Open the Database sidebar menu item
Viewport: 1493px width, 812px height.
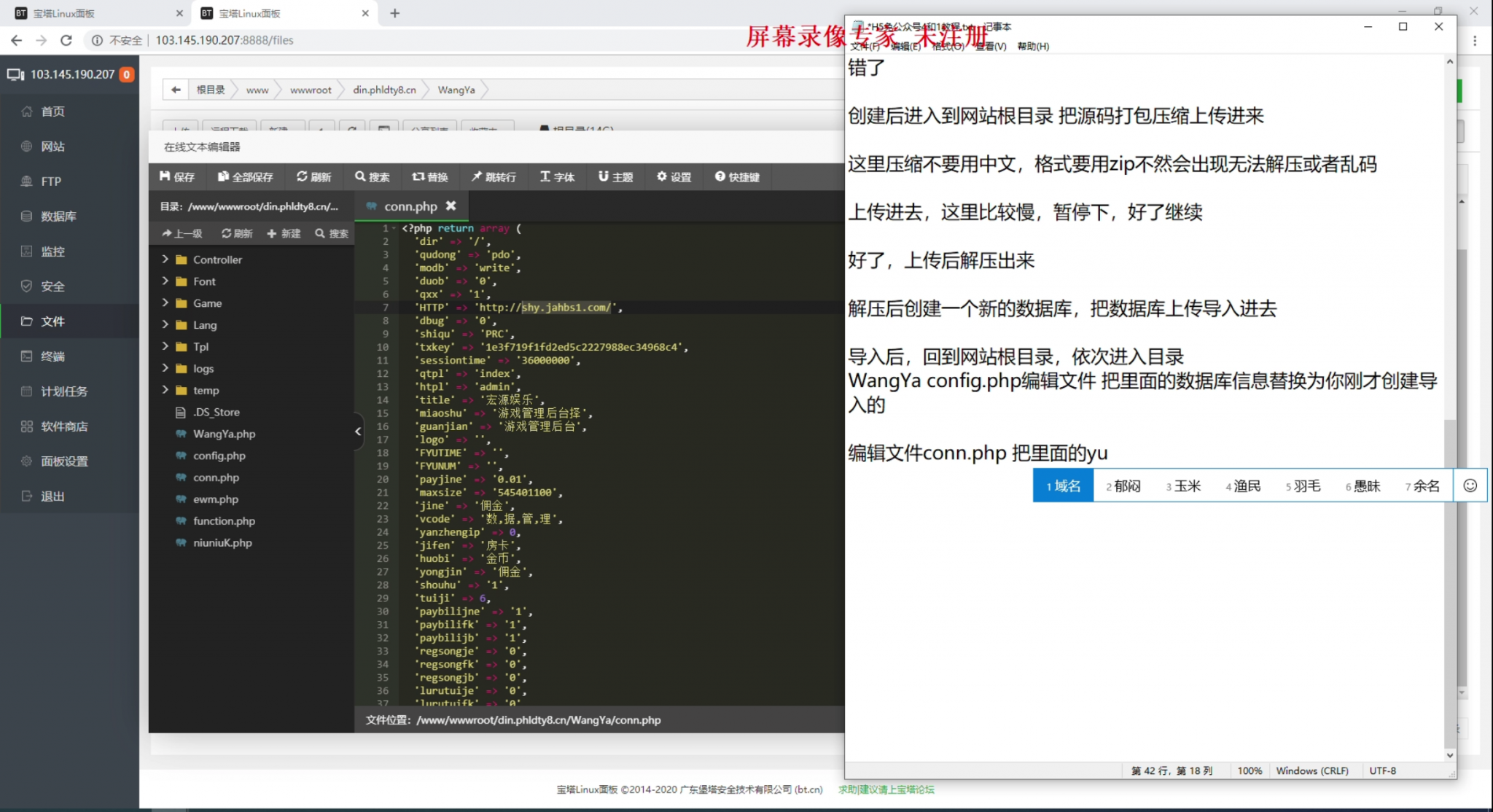click(x=58, y=216)
